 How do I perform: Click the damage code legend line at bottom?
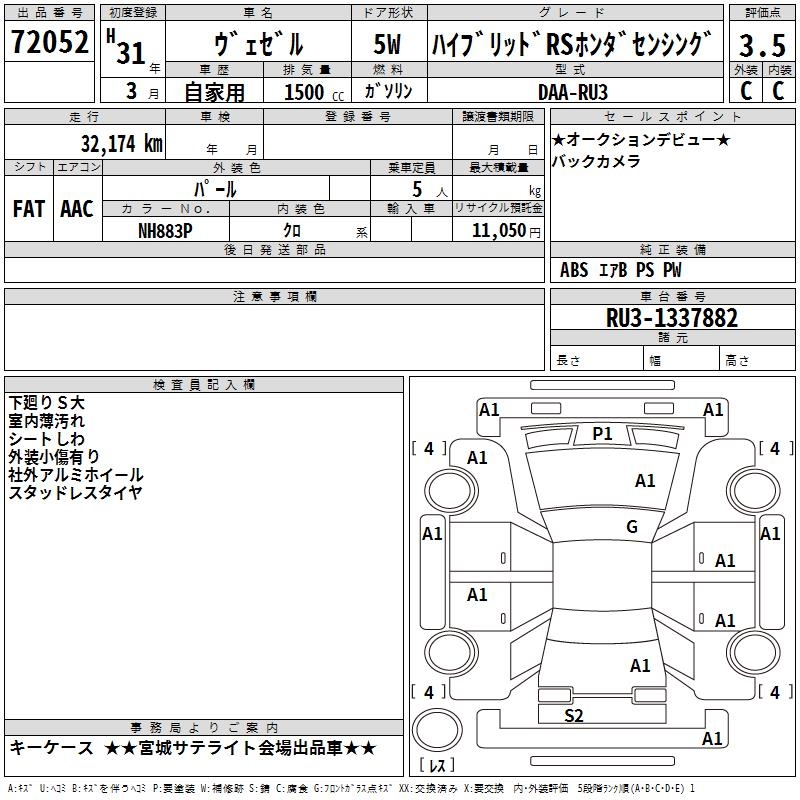351,788
